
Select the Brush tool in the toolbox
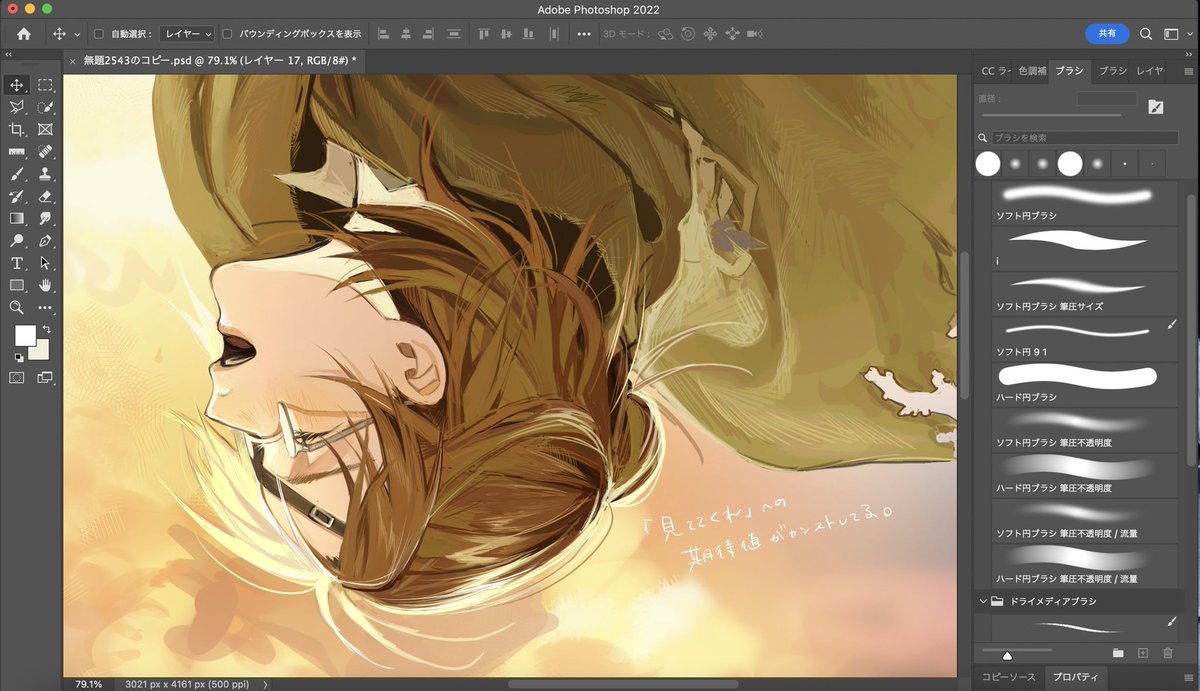(x=17, y=174)
